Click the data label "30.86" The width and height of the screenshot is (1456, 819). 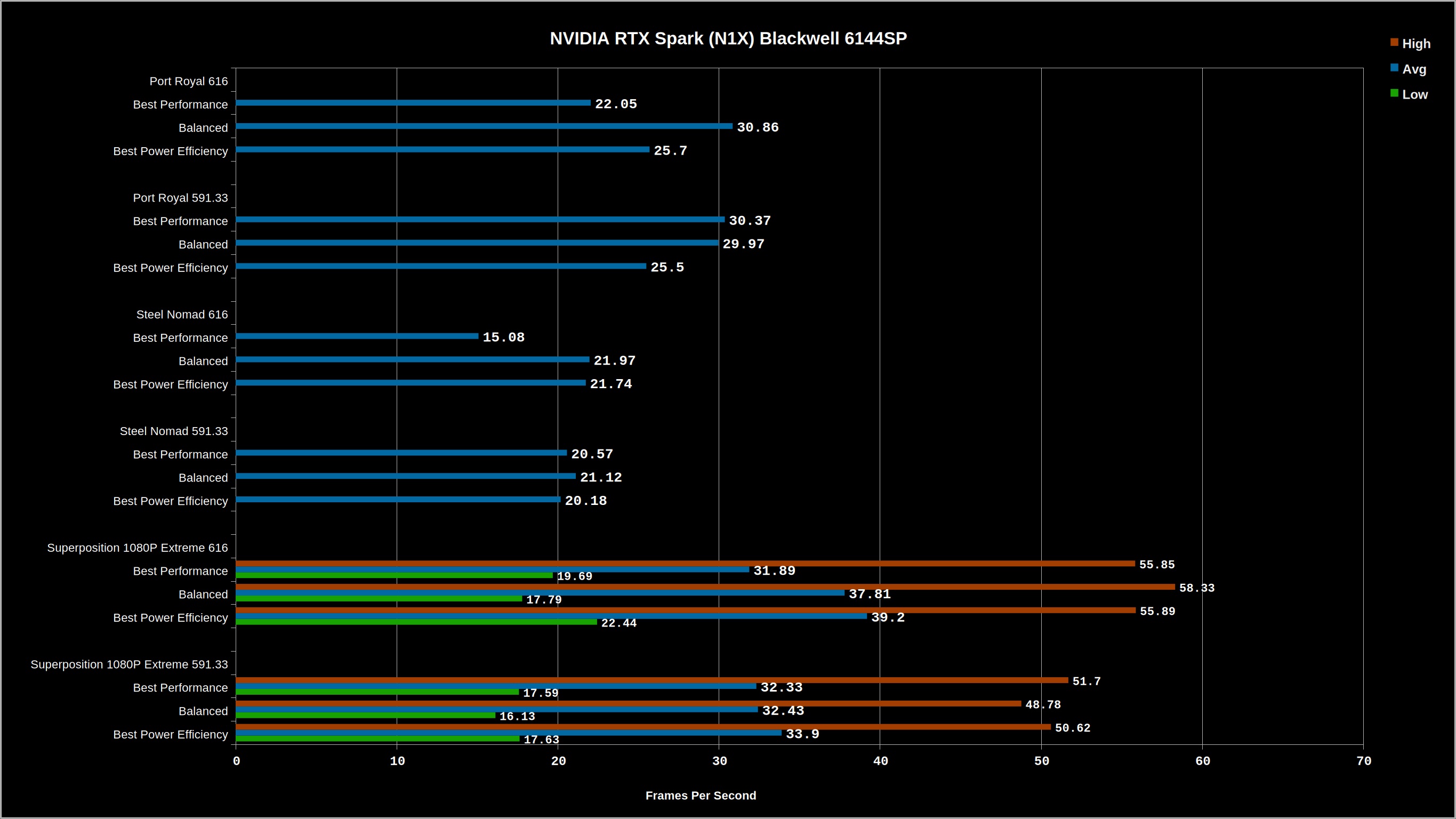[758, 127]
